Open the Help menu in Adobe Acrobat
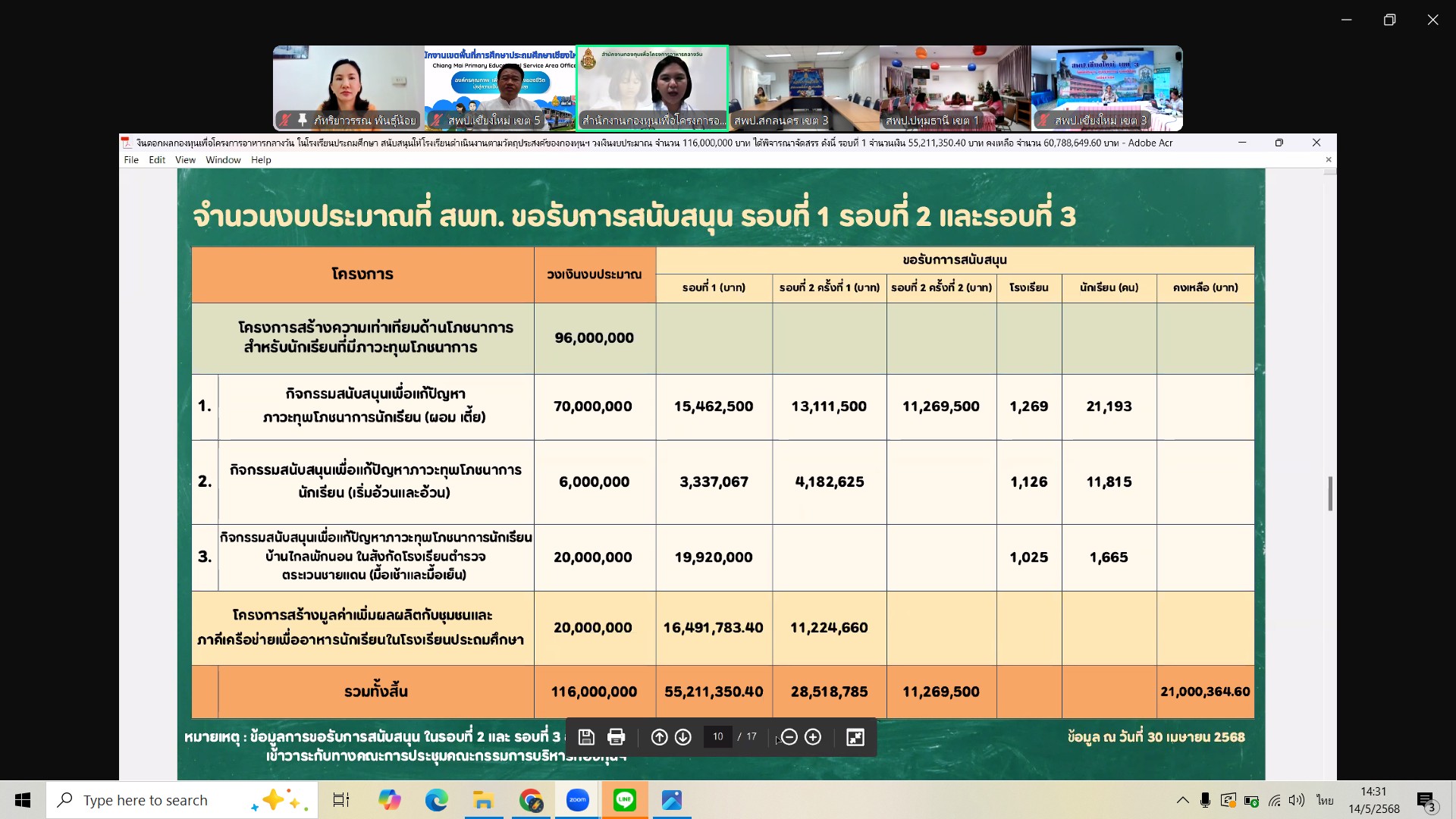Screen dimensions: 1456x819 261,160
